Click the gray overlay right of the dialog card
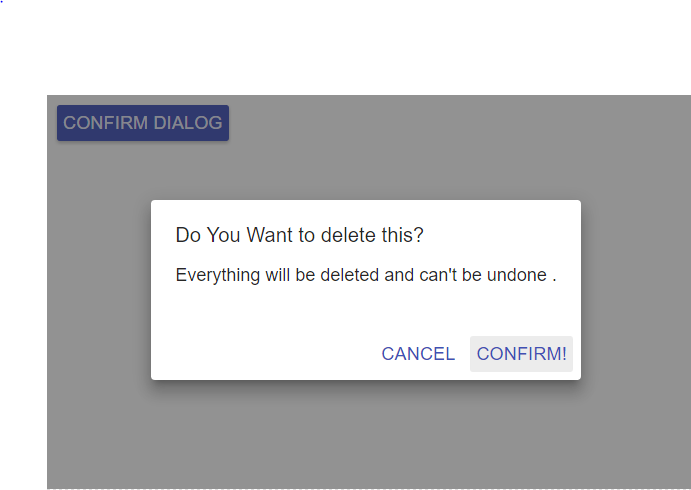This screenshot has height=490, width=691. pos(636,290)
